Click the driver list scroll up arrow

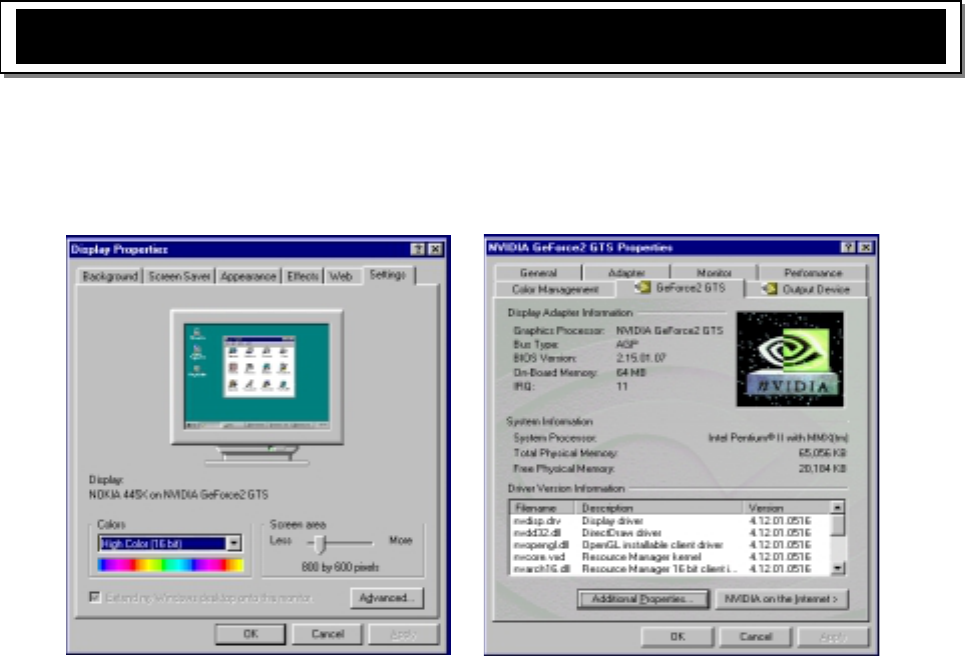point(838,507)
